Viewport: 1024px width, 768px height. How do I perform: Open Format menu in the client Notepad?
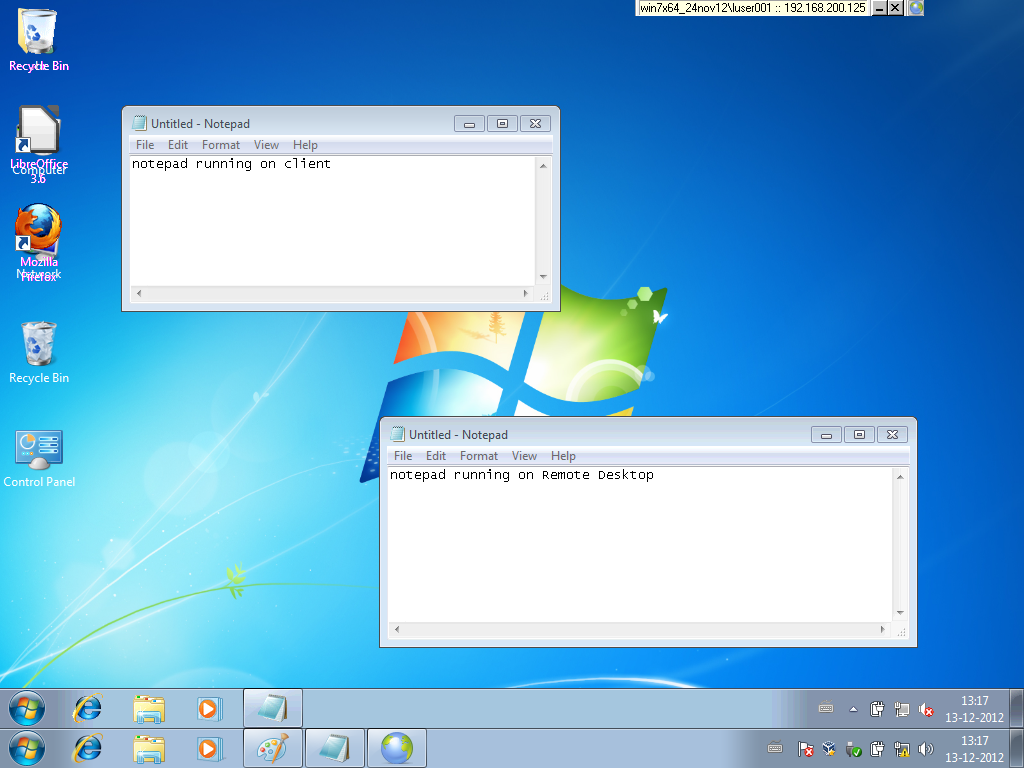coord(221,145)
